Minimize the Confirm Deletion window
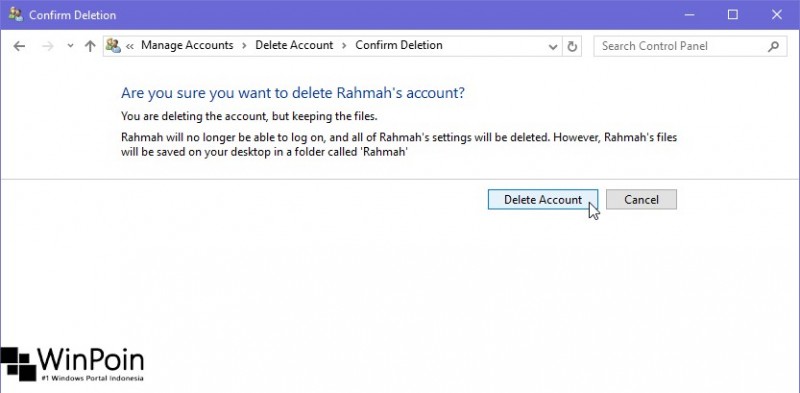Image resolution: width=800 pixels, height=393 pixels. (689, 15)
